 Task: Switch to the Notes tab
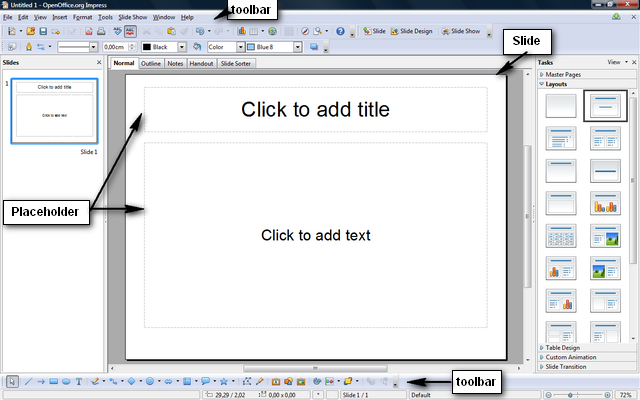pos(175,63)
